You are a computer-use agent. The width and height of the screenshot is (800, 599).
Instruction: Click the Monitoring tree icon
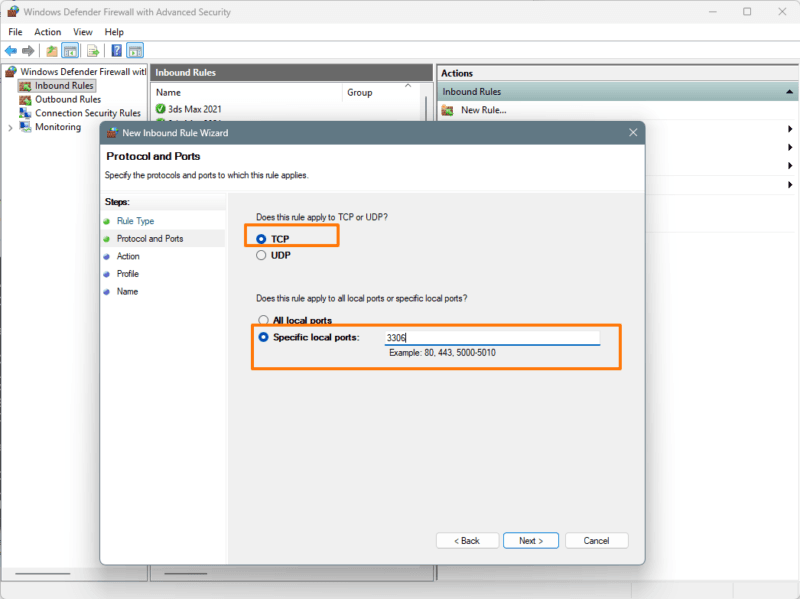click(x=25, y=127)
